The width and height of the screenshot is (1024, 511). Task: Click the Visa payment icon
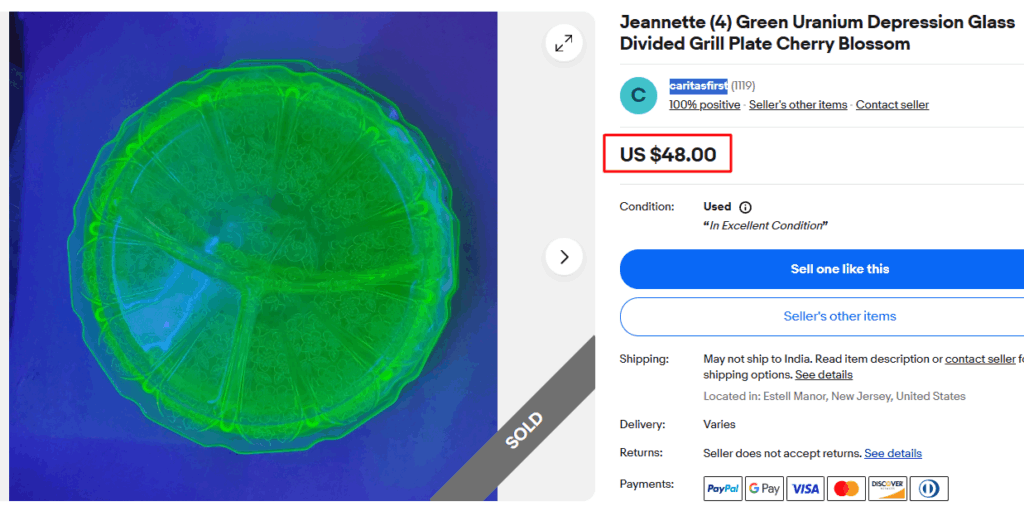805,488
